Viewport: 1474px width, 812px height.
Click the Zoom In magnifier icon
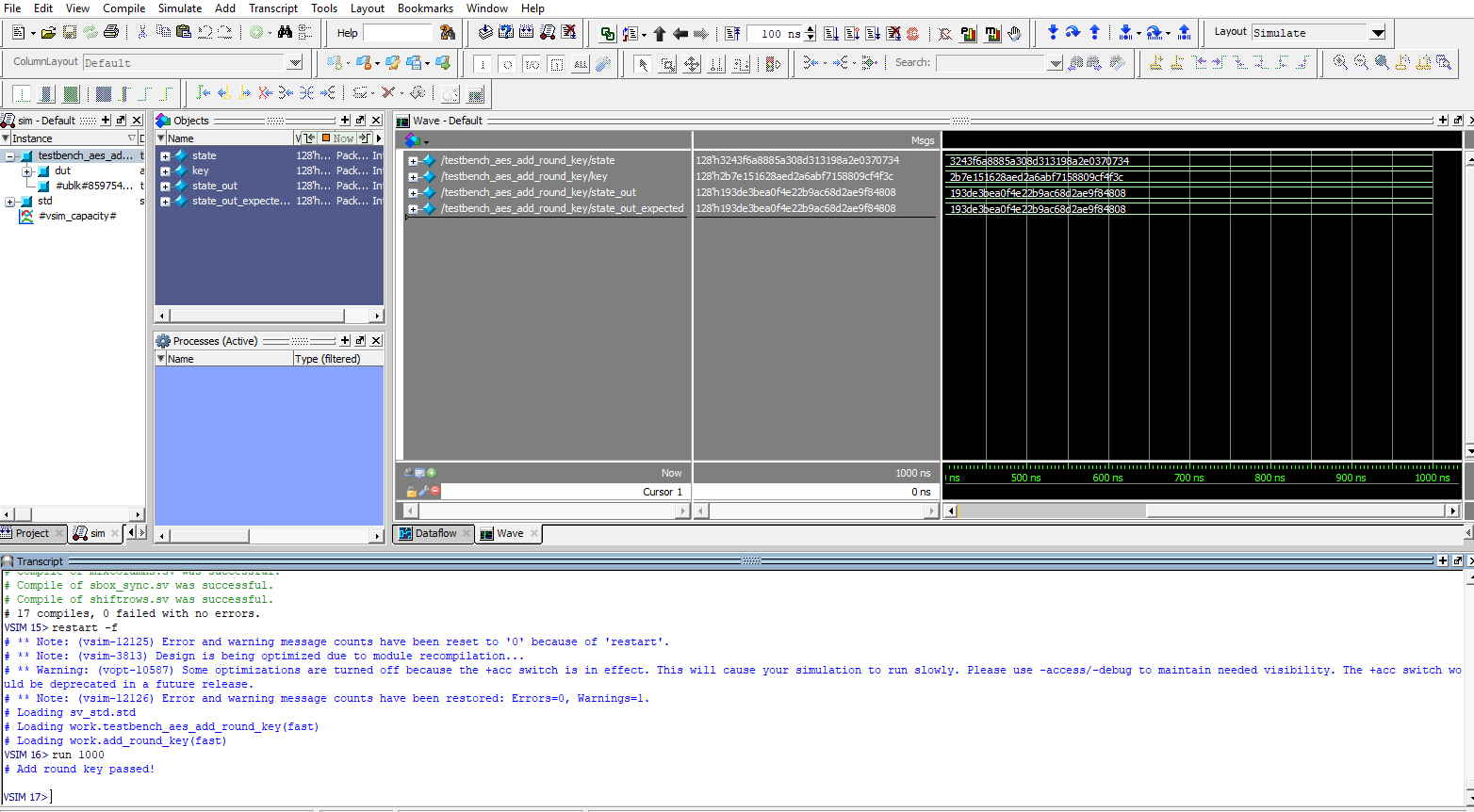click(1340, 63)
